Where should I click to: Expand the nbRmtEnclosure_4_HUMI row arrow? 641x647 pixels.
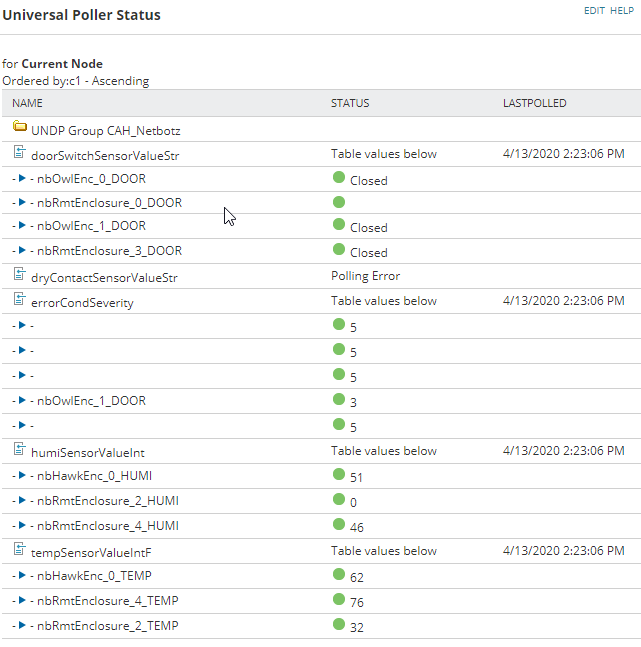22,525
